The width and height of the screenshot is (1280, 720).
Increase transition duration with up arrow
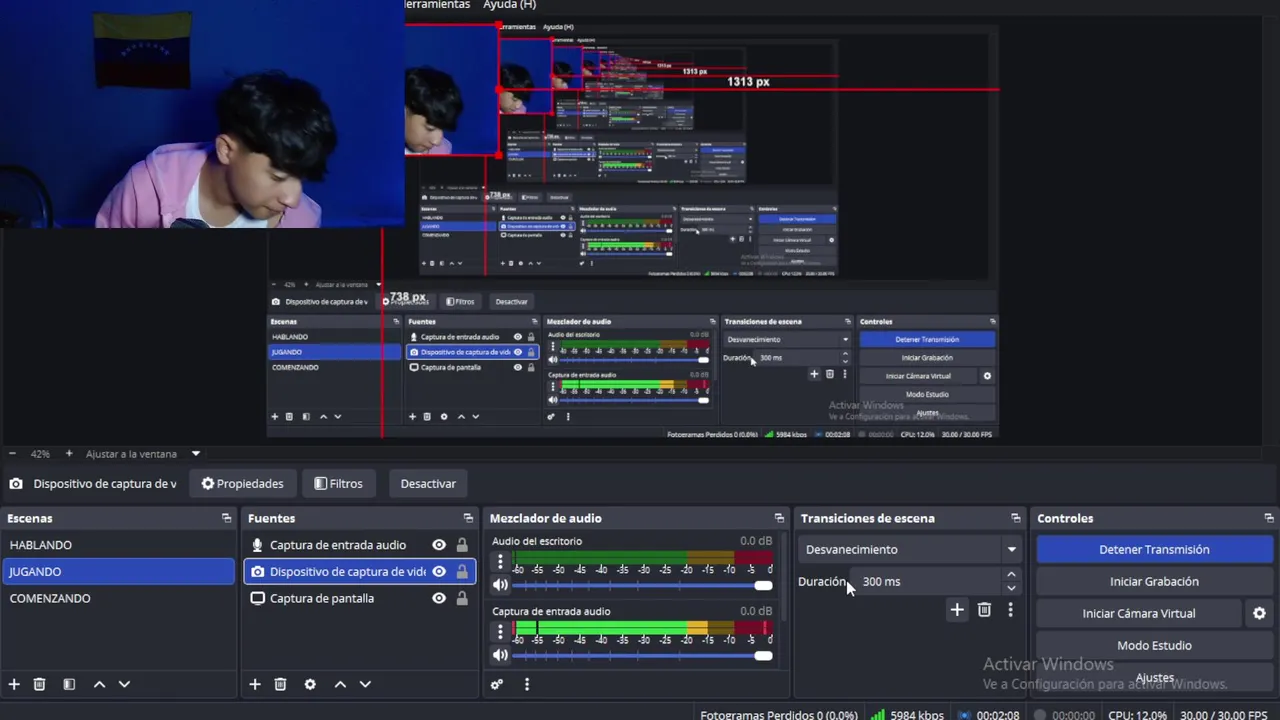(1011, 575)
